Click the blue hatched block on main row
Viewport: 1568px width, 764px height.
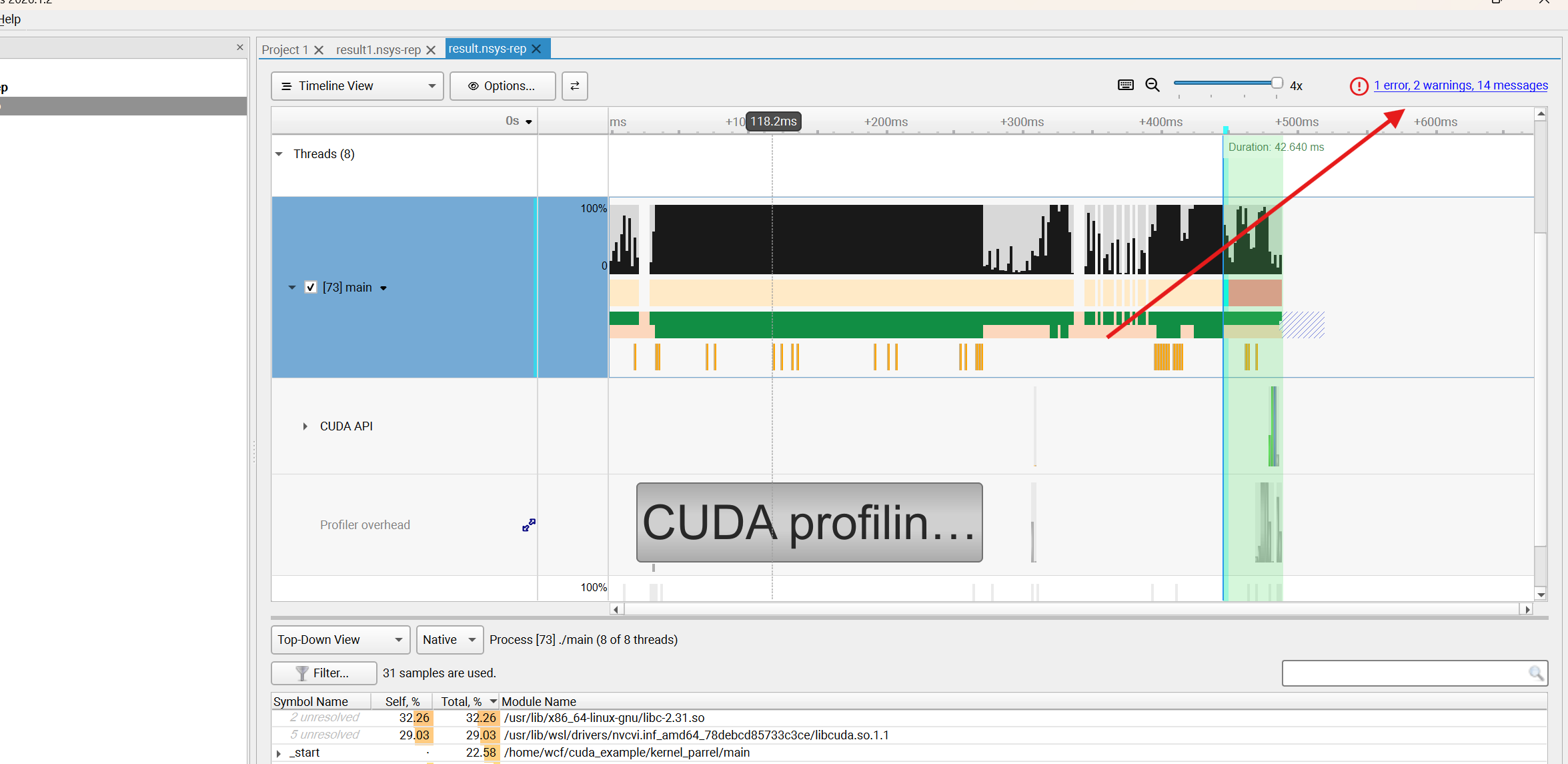(x=1303, y=325)
